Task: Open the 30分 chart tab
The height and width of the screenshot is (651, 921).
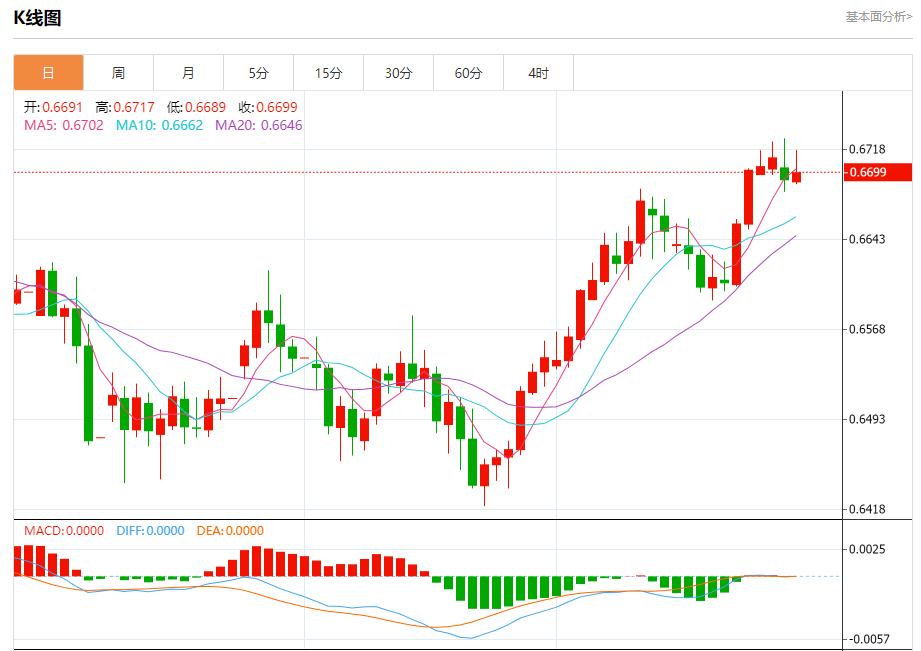Action: coord(398,73)
